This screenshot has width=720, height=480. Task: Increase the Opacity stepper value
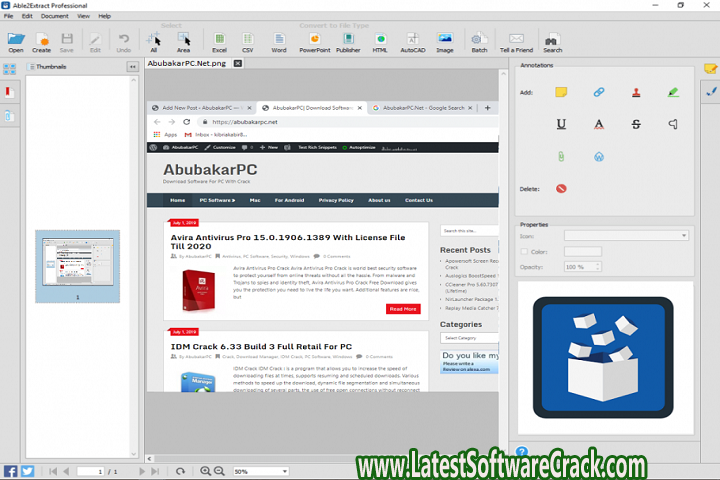(597, 264)
